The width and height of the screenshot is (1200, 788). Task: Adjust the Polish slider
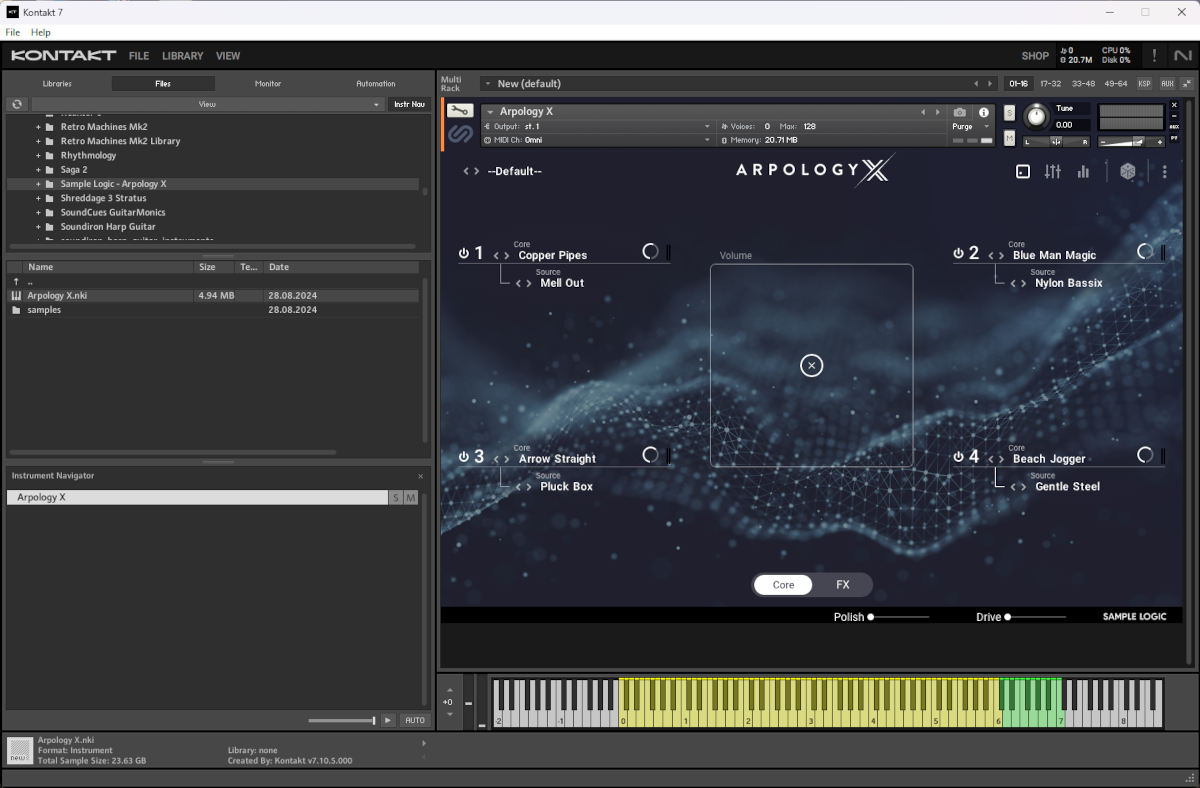pyautogui.click(x=899, y=617)
